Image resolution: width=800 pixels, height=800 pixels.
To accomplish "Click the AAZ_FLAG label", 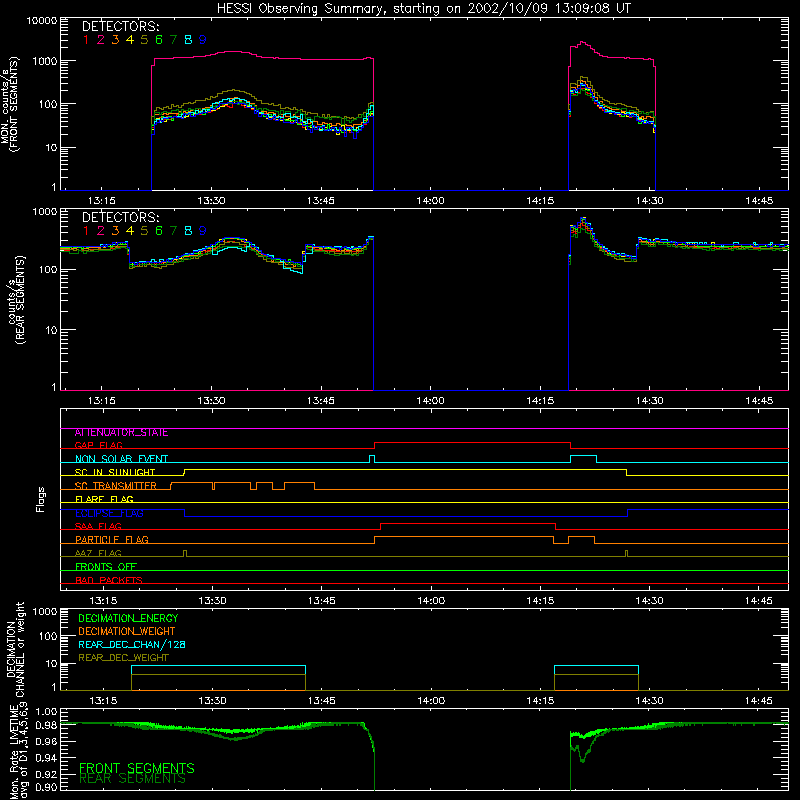I will [98, 554].
